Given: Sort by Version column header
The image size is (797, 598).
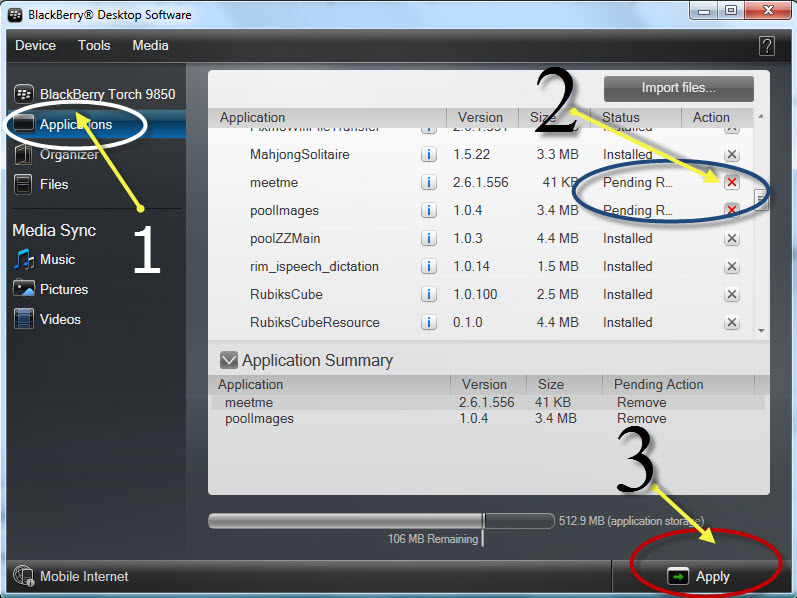Looking at the screenshot, I should pyautogui.click(x=482, y=117).
